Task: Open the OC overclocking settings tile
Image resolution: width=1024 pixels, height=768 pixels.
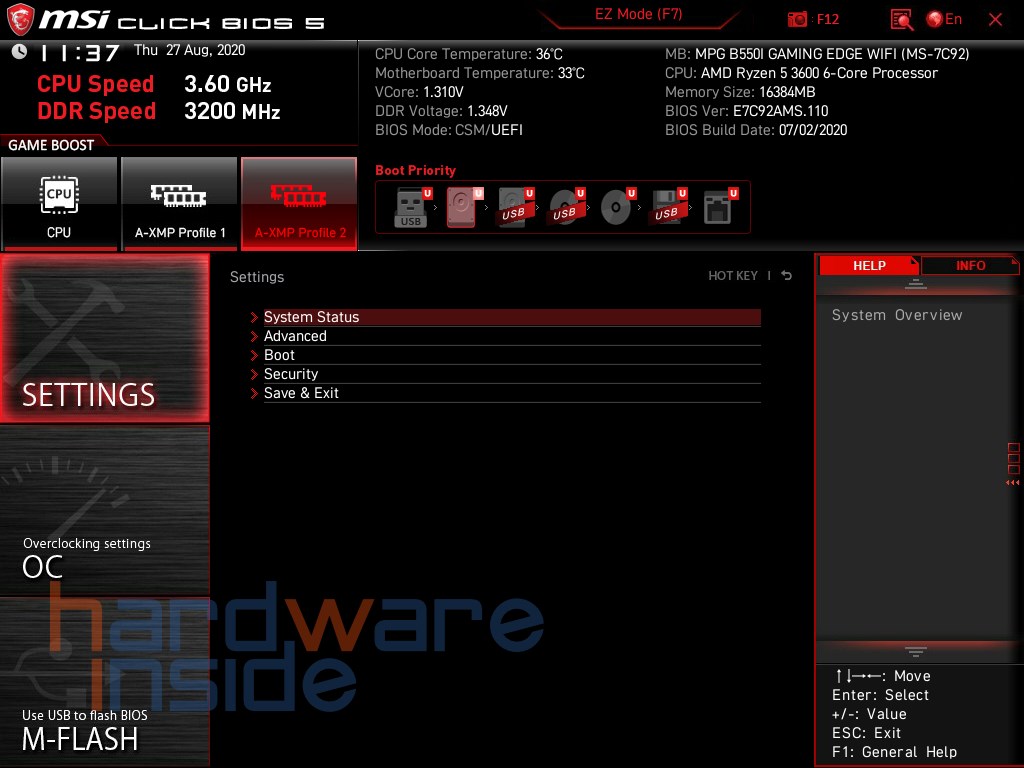Action: 105,511
